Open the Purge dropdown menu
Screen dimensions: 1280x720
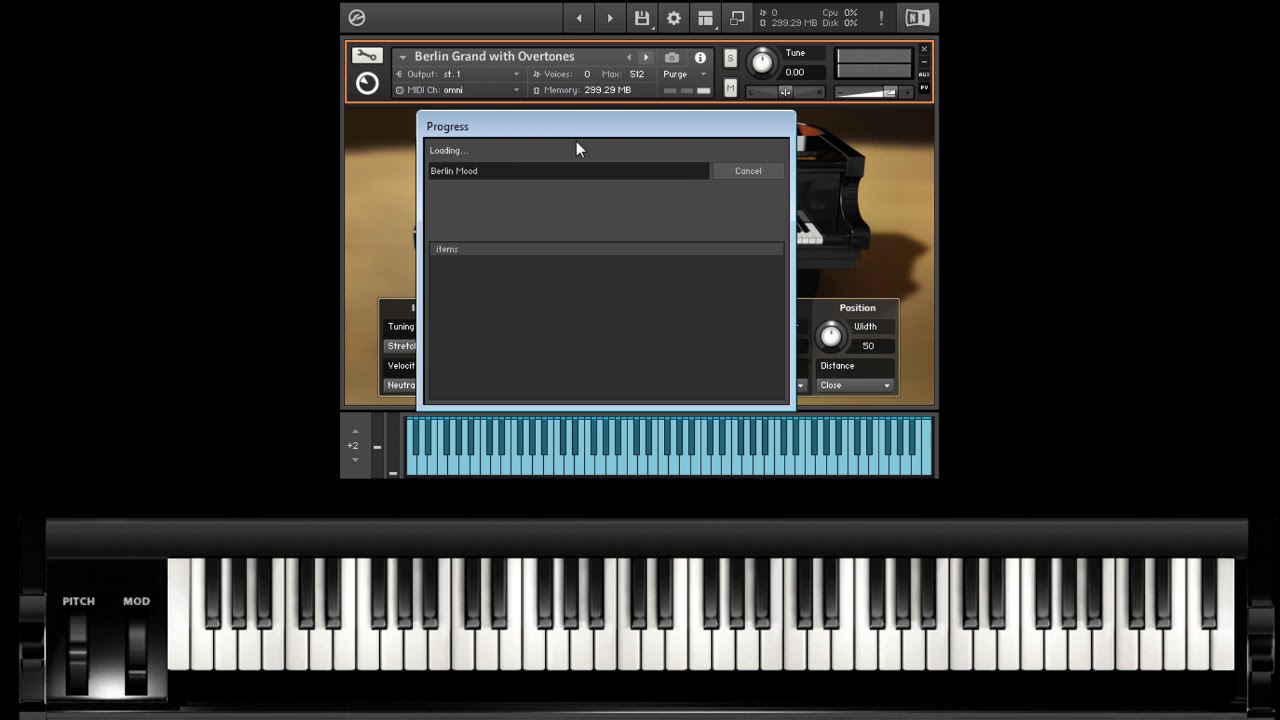[x=685, y=74]
